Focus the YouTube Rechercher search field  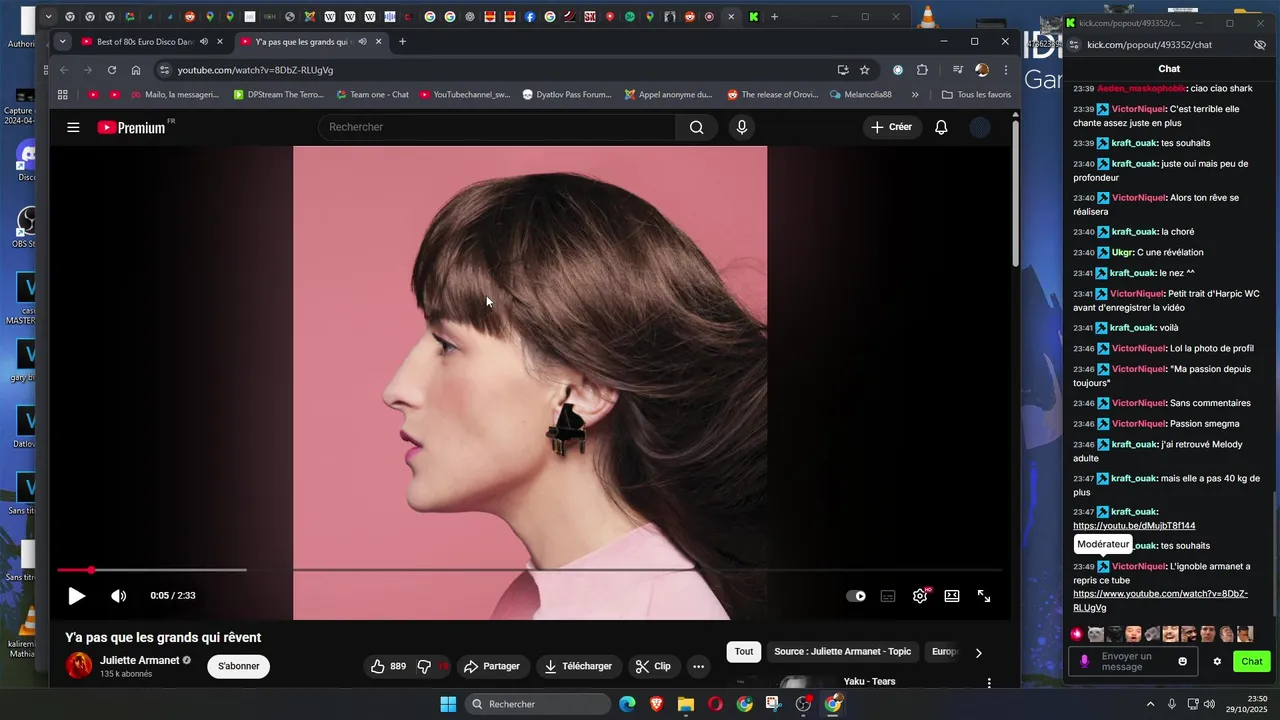coord(497,127)
